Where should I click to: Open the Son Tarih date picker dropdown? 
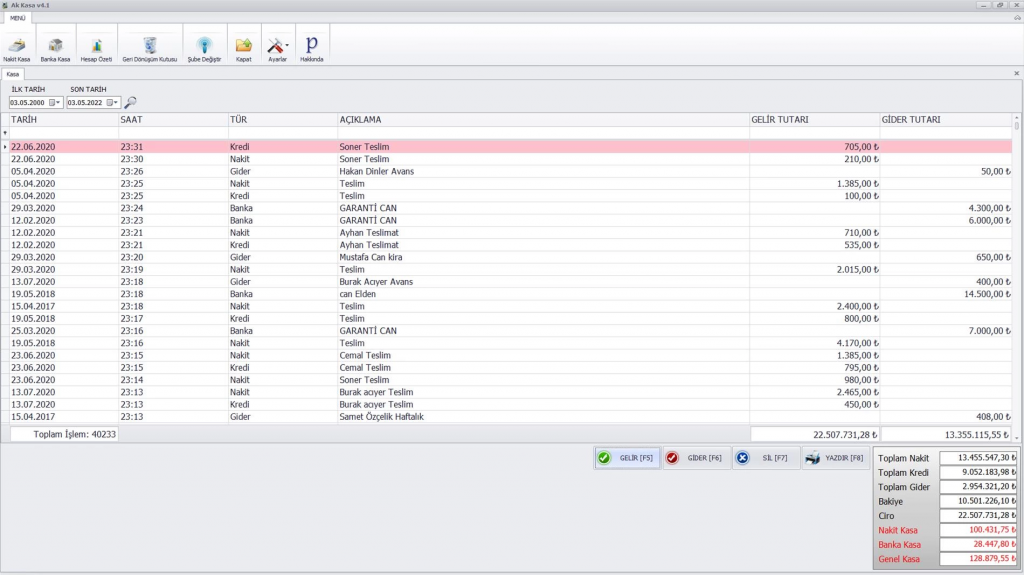tap(114, 102)
